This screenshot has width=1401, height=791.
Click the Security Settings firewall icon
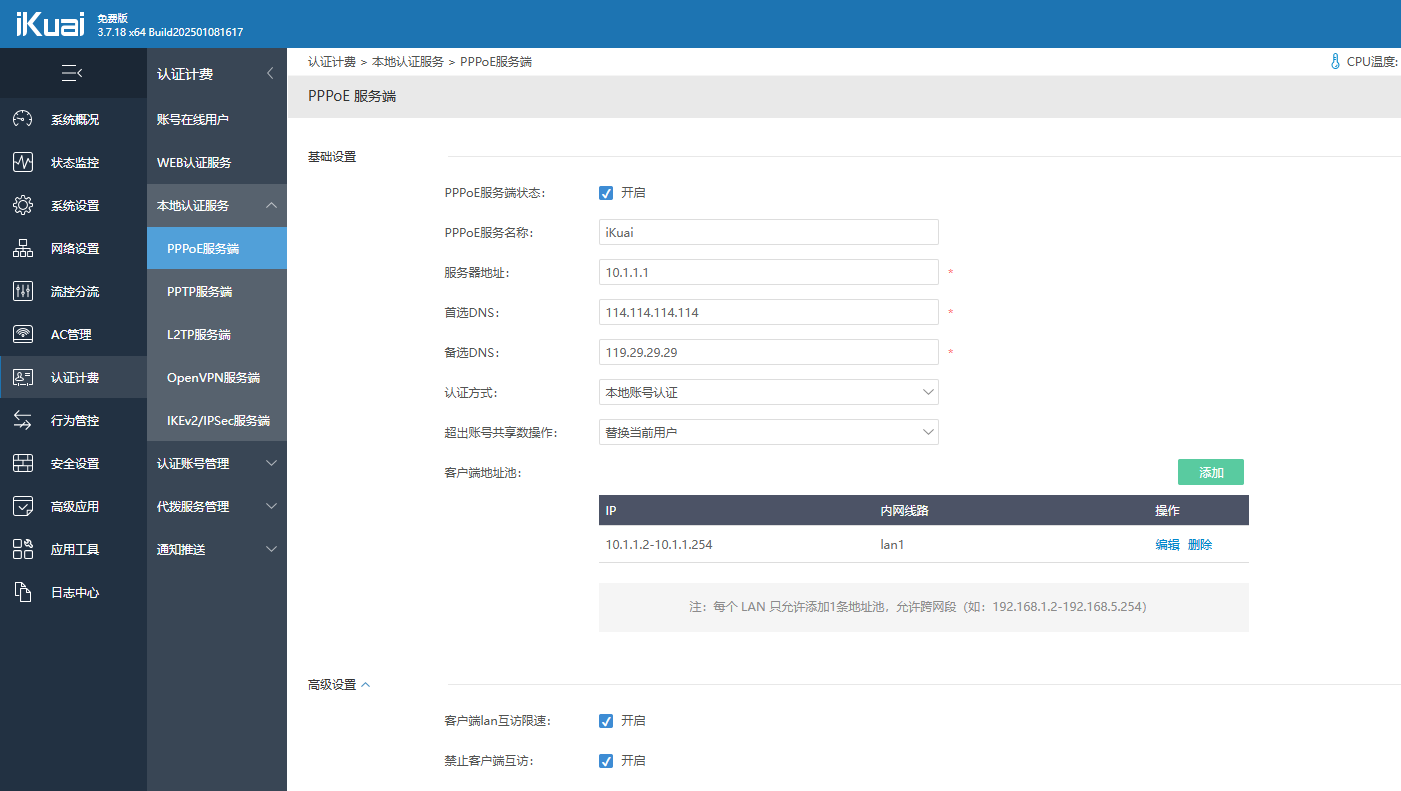tap(23, 464)
